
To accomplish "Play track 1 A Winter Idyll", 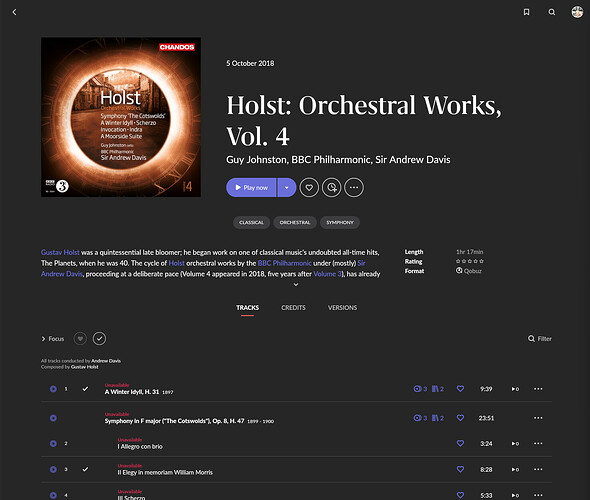I will pos(53,389).
